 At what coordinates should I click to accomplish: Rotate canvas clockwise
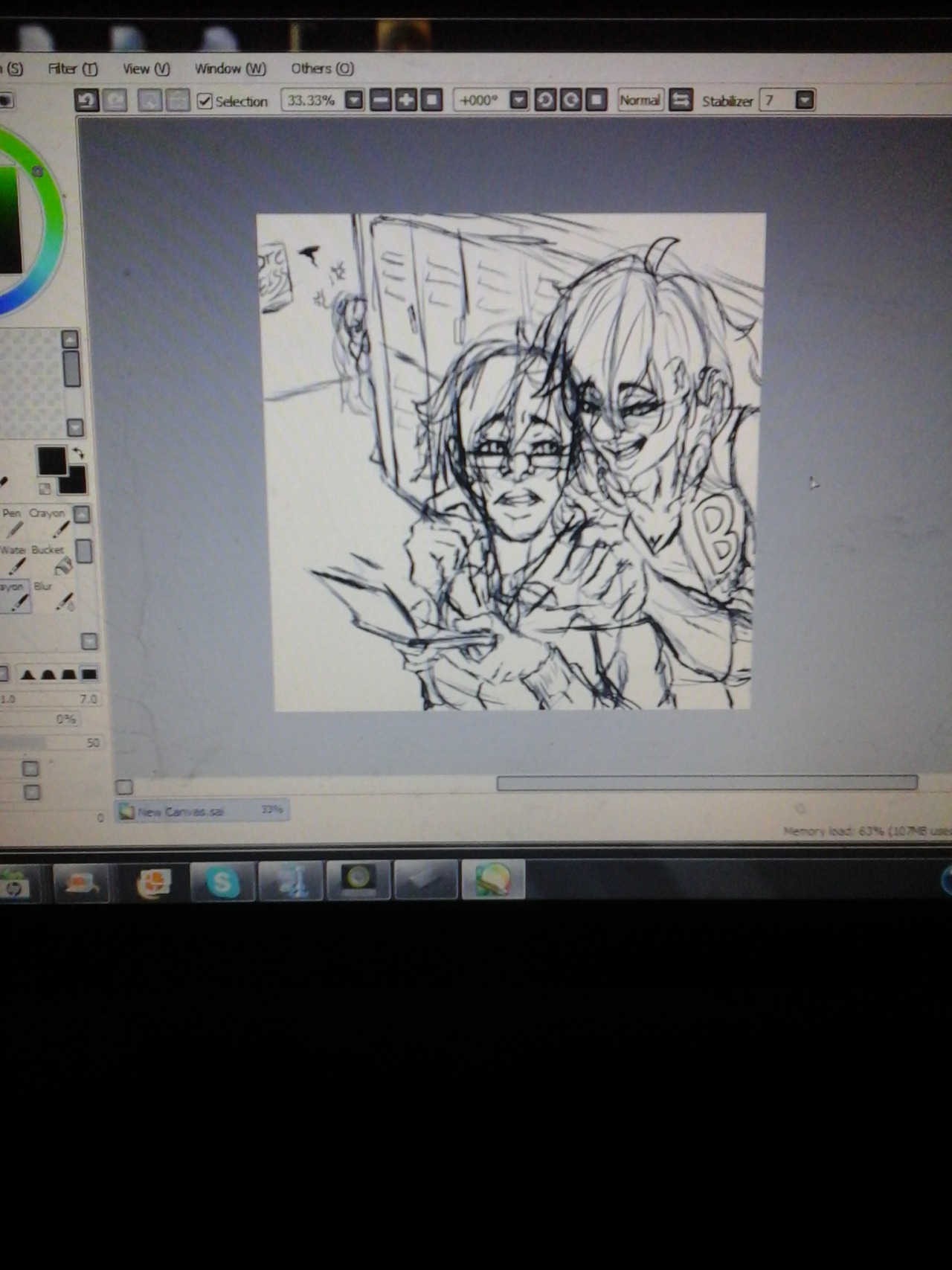(x=570, y=100)
